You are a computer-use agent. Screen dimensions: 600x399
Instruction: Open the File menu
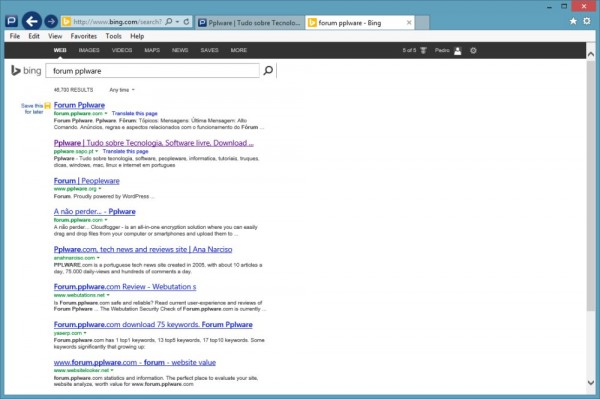(x=15, y=36)
